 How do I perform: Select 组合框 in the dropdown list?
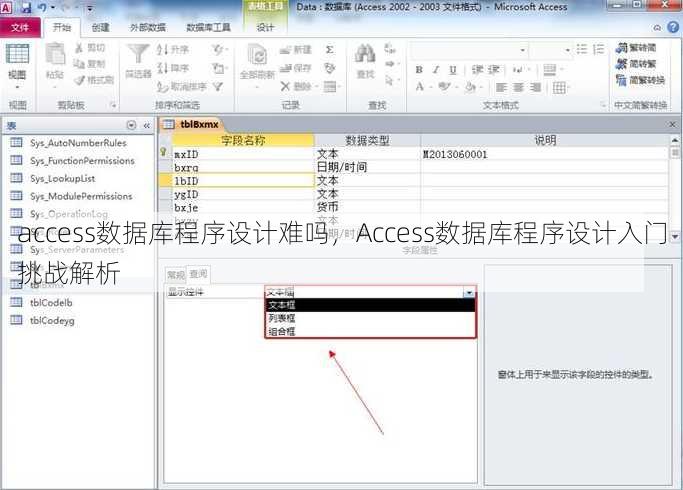(370, 331)
